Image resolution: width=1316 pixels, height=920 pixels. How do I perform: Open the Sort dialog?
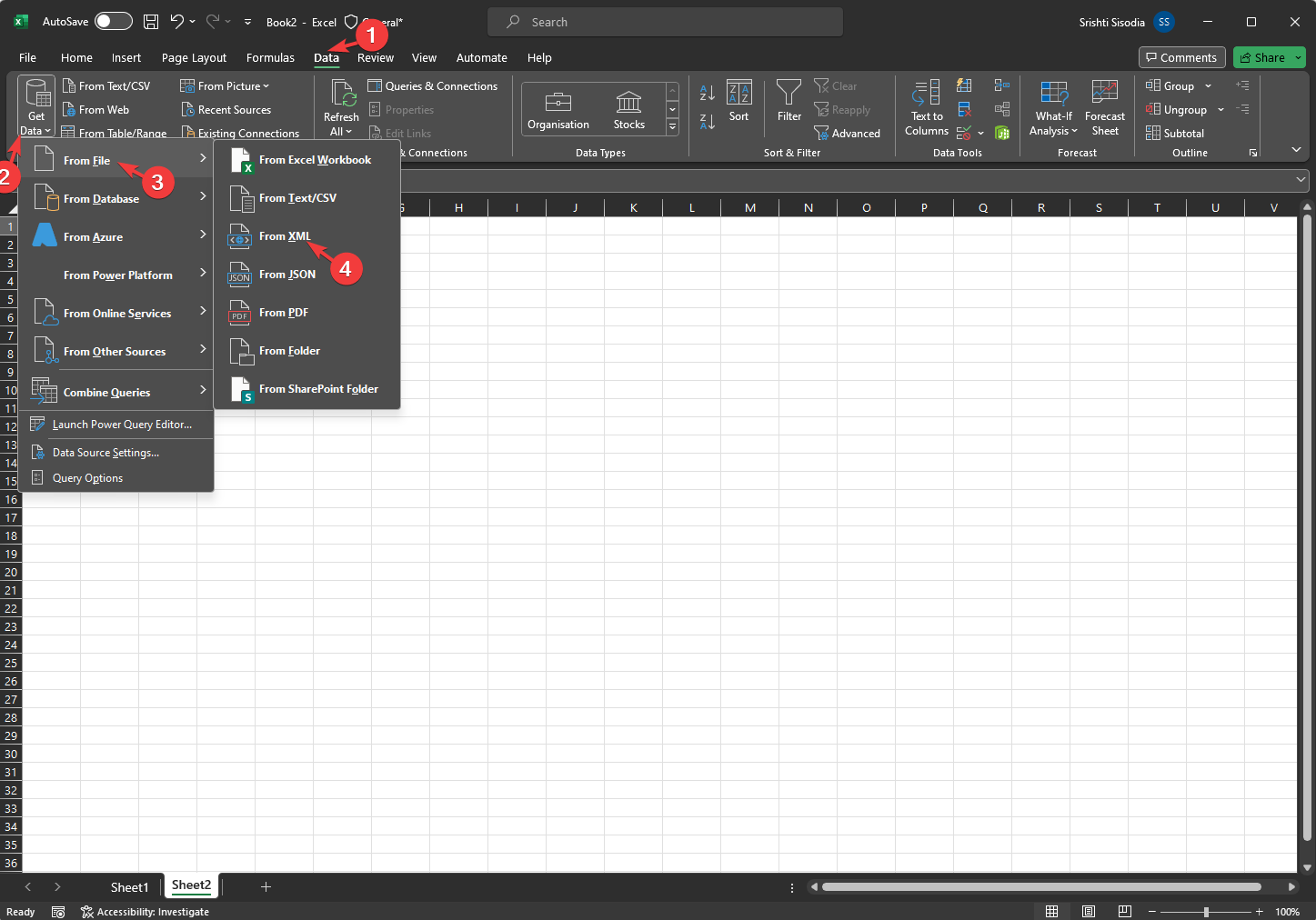(x=738, y=102)
